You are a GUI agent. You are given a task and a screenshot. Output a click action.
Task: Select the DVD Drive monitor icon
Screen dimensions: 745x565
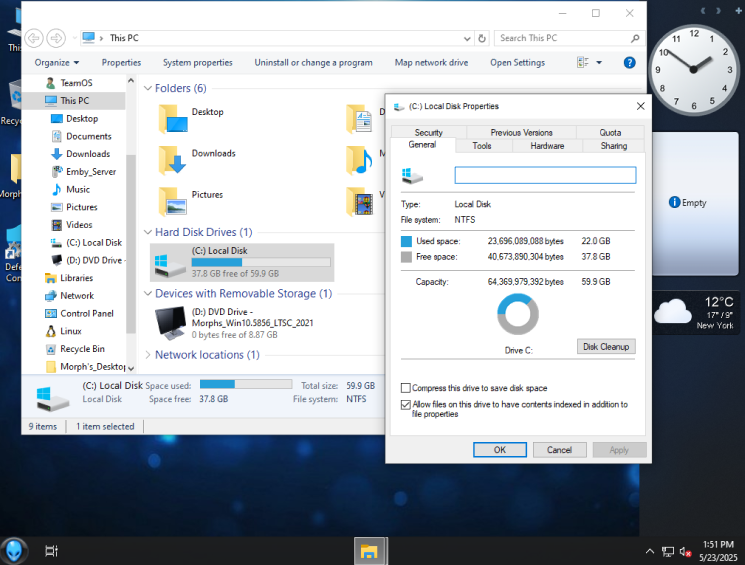click(x=171, y=323)
